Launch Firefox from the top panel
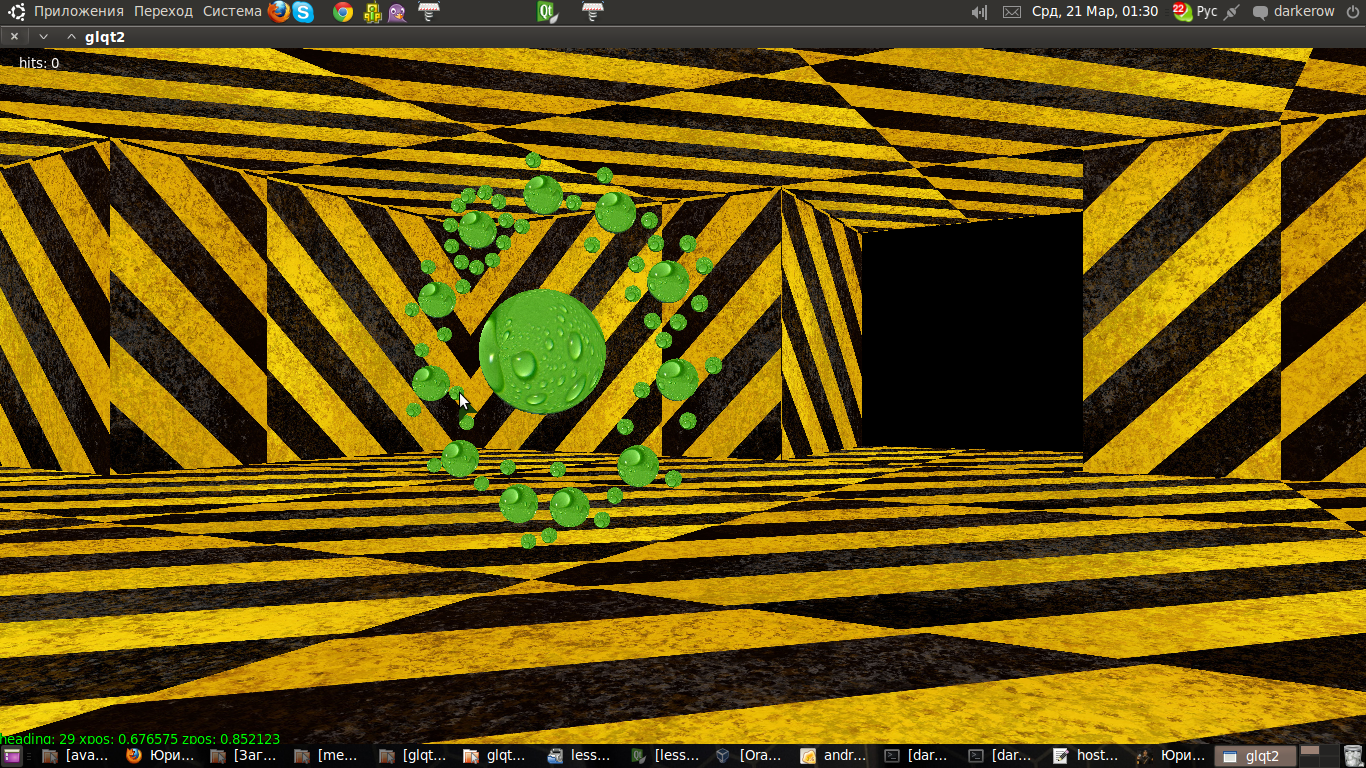 pyautogui.click(x=279, y=12)
